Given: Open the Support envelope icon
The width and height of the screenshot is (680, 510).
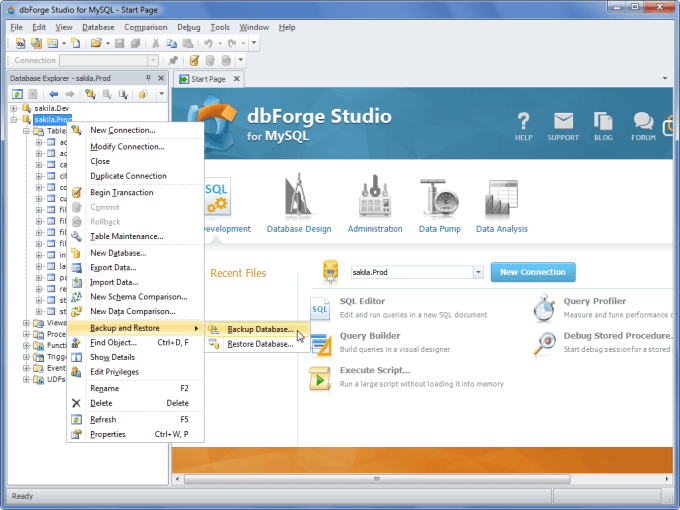Looking at the screenshot, I should tap(563, 121).
